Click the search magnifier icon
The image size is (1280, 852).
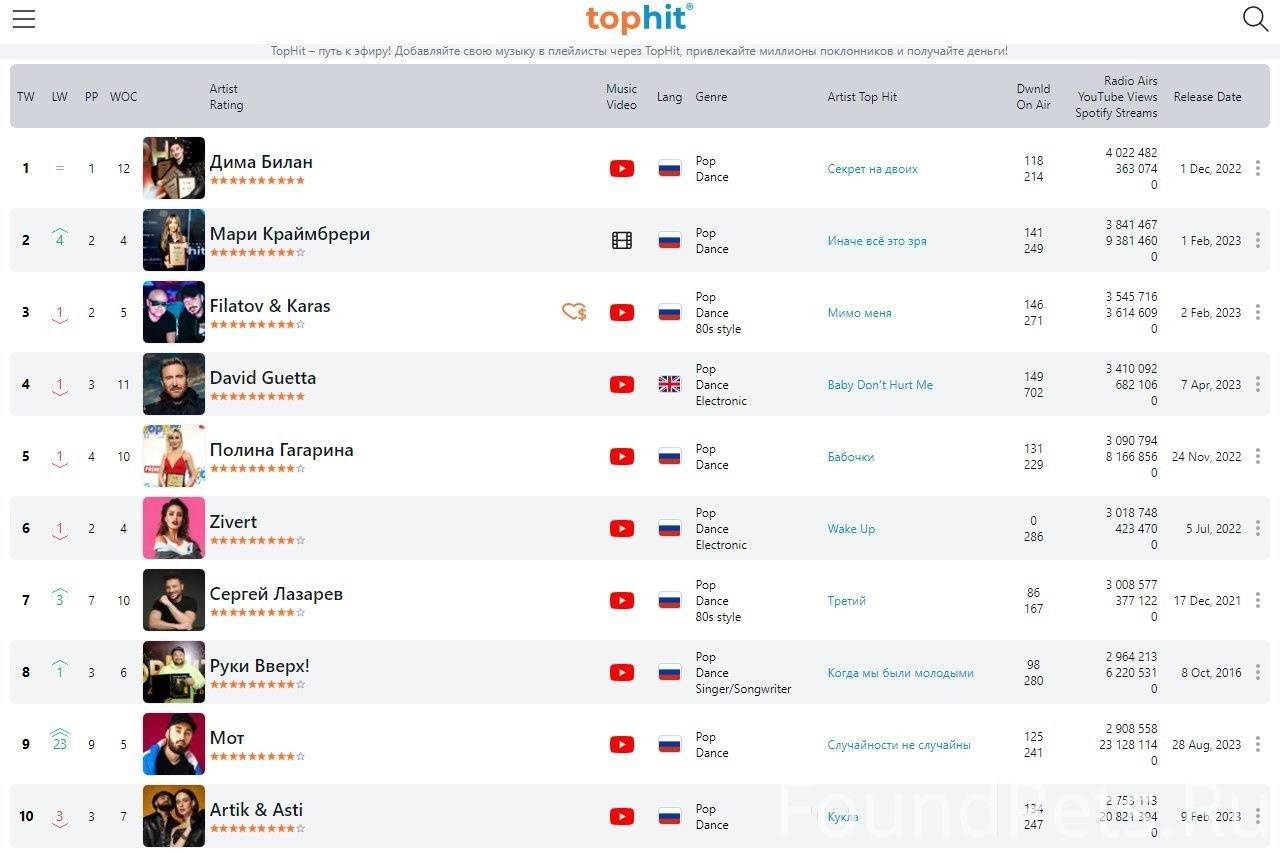point(1255,19)
